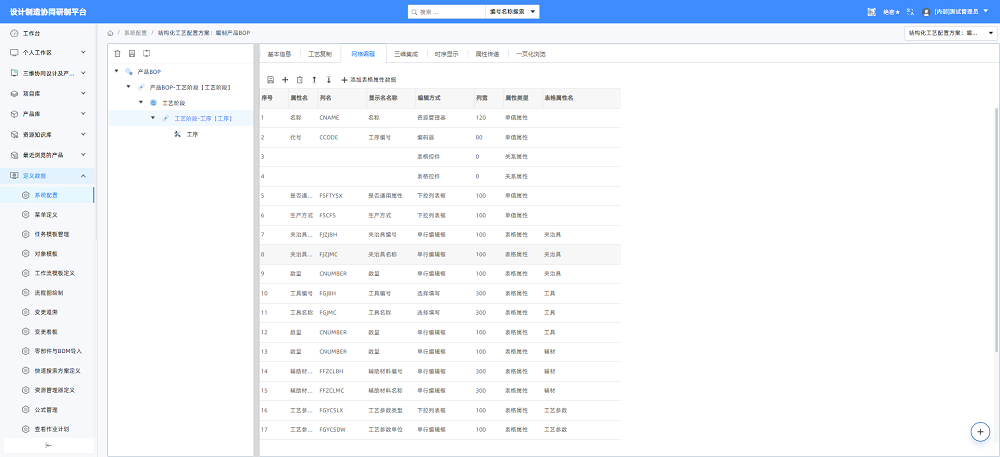
Task: Click the home icon in breadcrumb
Action: point(110,32)
